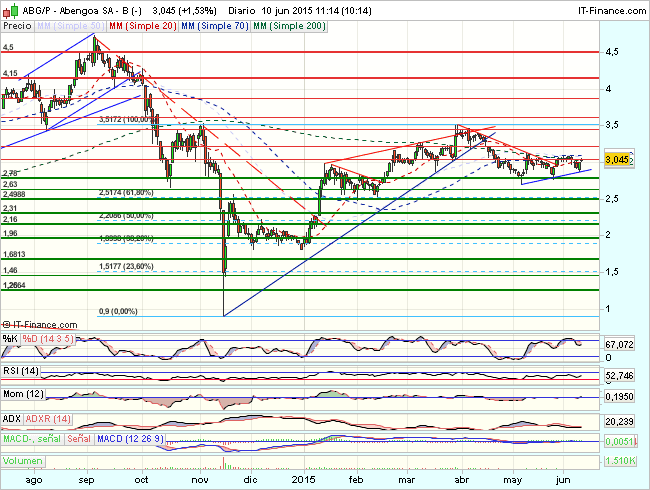The width and height of the screenshot is (650, 490).
Task: Click the may month on time axis
Action: 513,480
